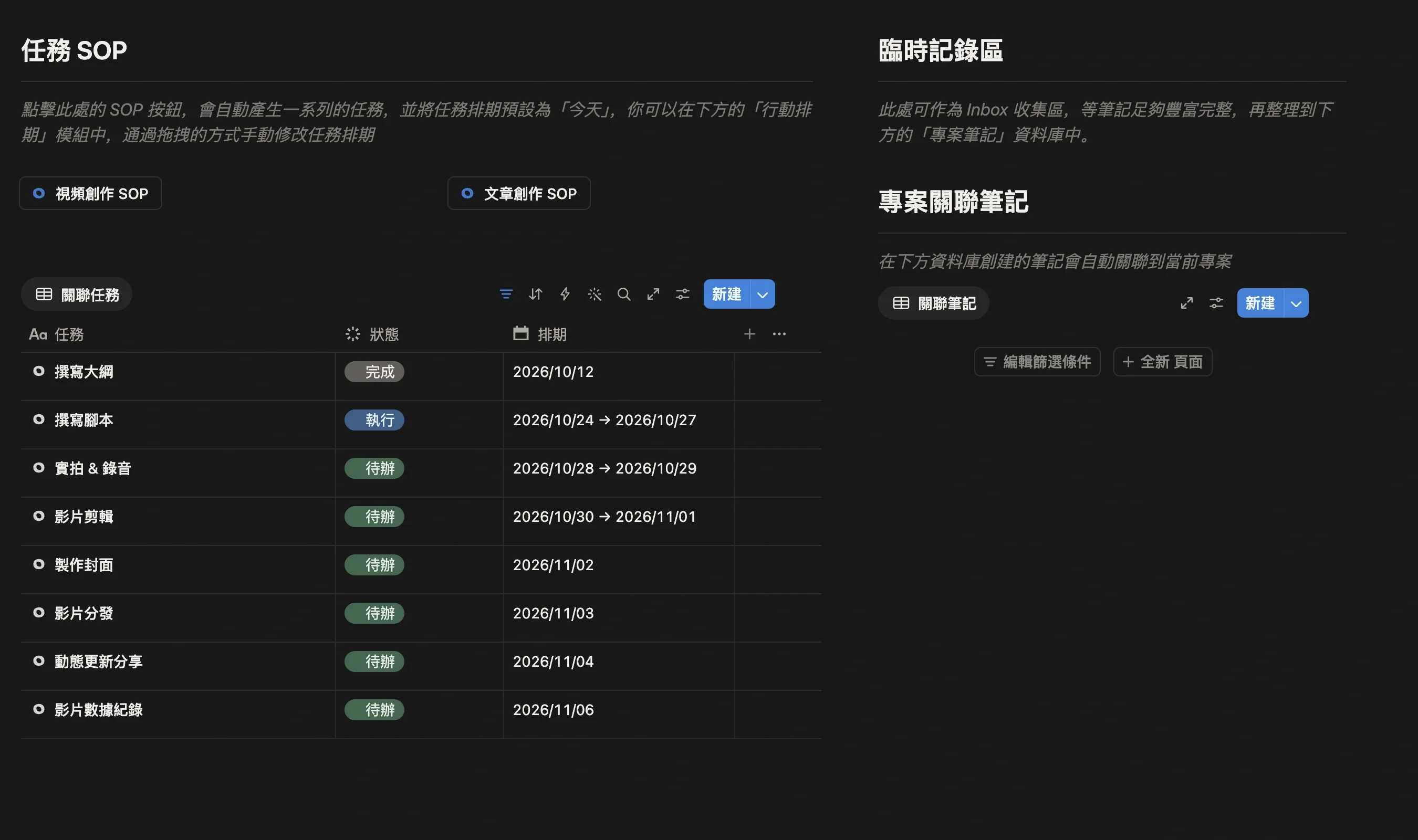Image resolution: width=1418 pixels, height=840 pixels.
Task: Edit the date 2026/10/12
Action: pos(553,372)
